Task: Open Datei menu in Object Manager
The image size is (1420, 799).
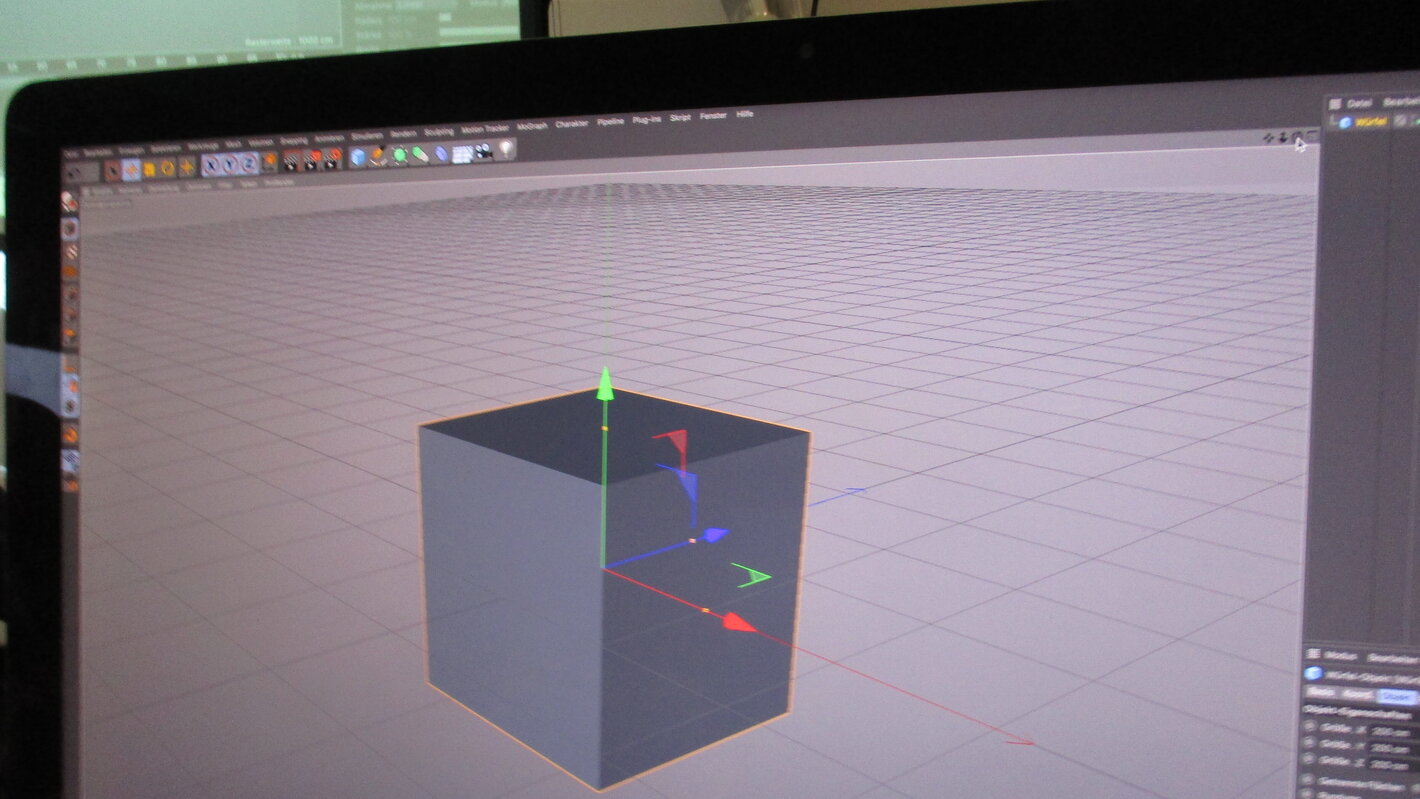Action: tap(1359, 103)
